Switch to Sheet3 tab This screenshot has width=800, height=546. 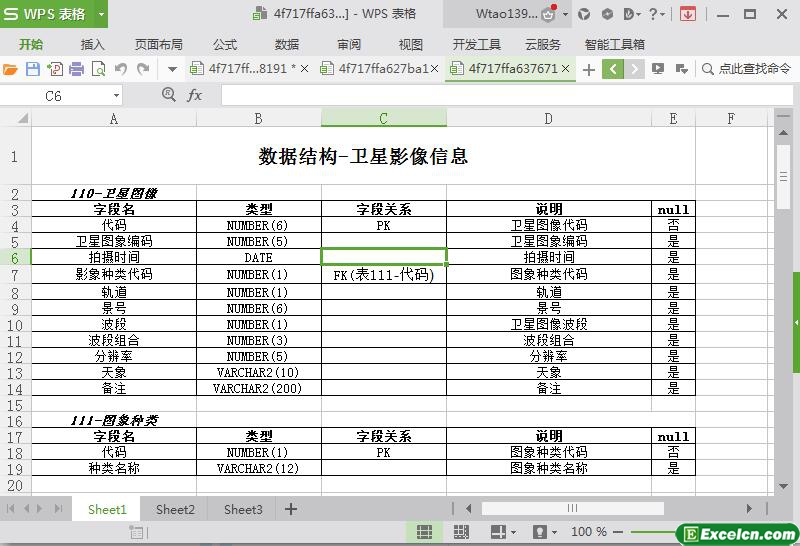(243, 509)
